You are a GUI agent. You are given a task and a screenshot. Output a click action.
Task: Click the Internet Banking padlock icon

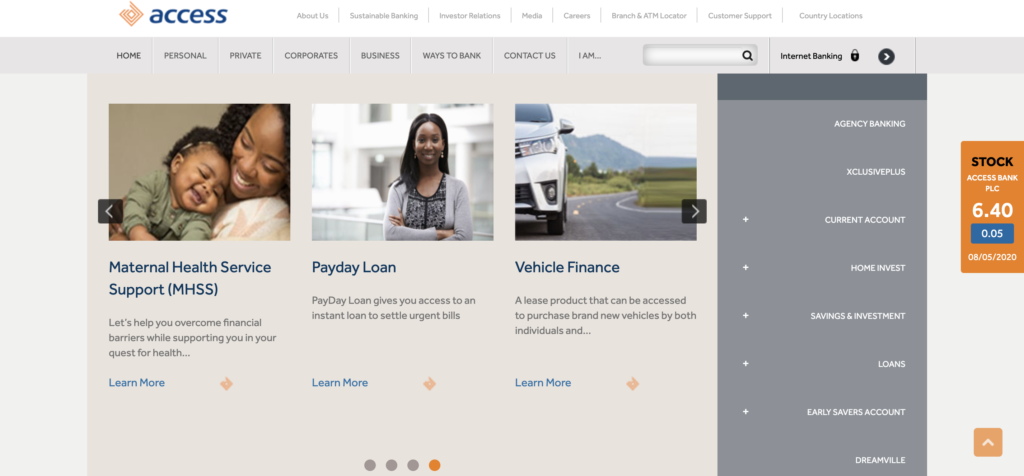click(855, 56)
